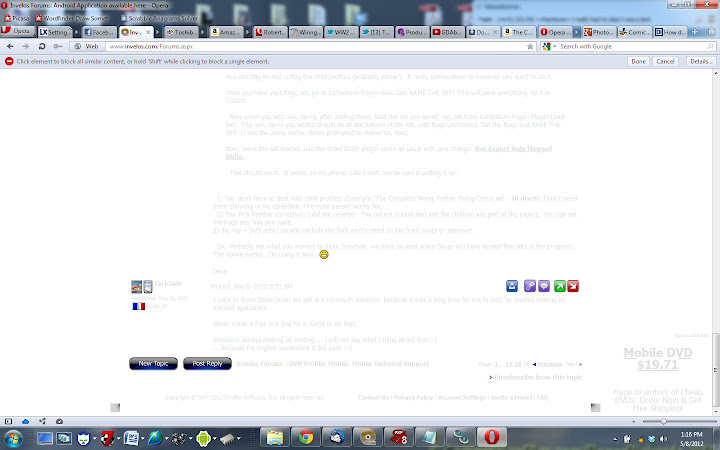Click the yellow grin smiley in Dave's post
The width and height of the screenshot is (720, 450).
pos(324,254)
